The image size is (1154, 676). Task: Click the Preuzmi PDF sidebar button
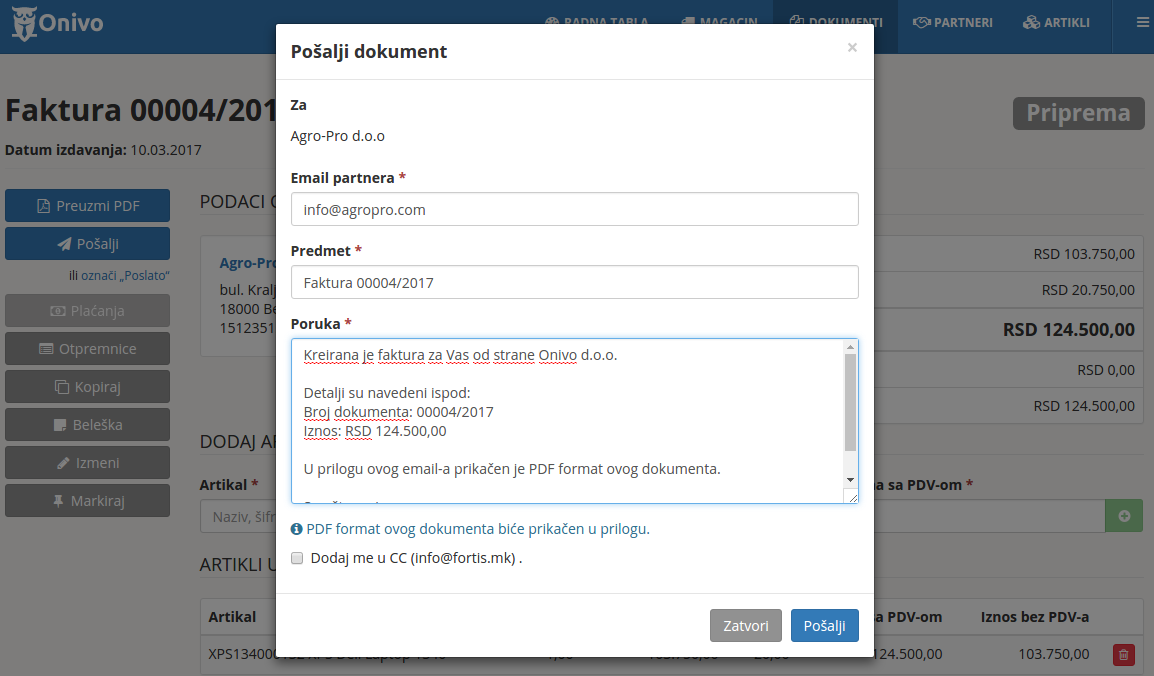pyautogui.click(x=87, y=206)
